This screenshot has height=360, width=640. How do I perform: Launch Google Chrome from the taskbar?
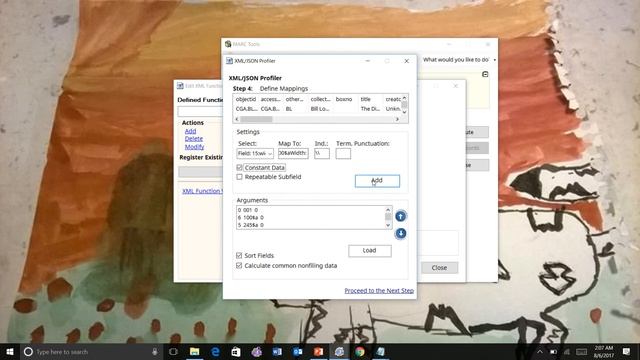360,351
